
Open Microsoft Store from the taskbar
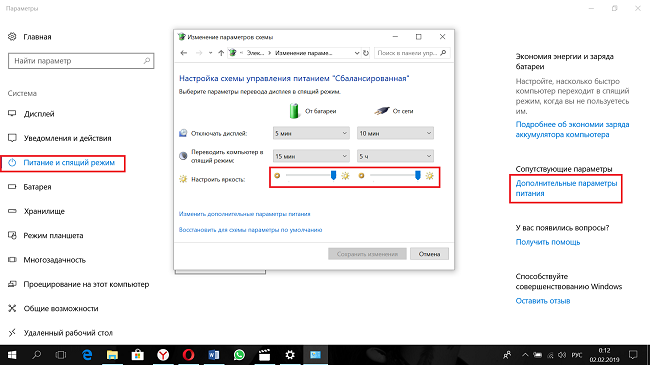coord(138,355)
